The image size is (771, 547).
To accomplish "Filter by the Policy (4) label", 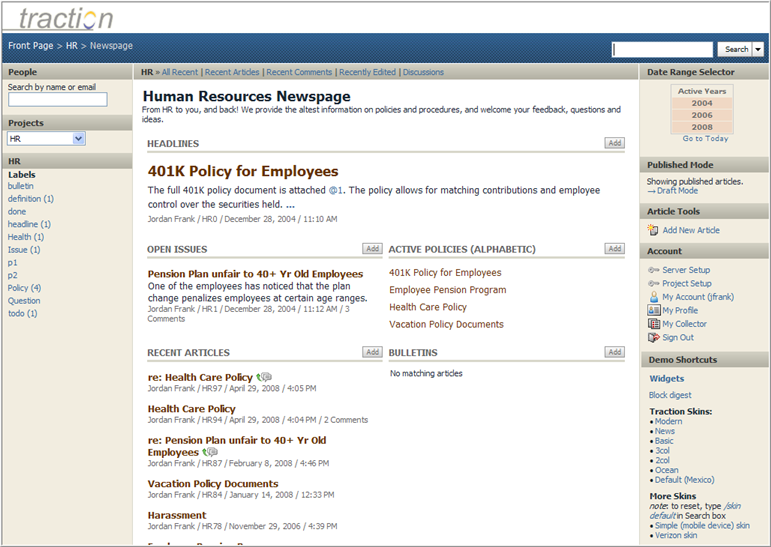I will coord(24,288).
